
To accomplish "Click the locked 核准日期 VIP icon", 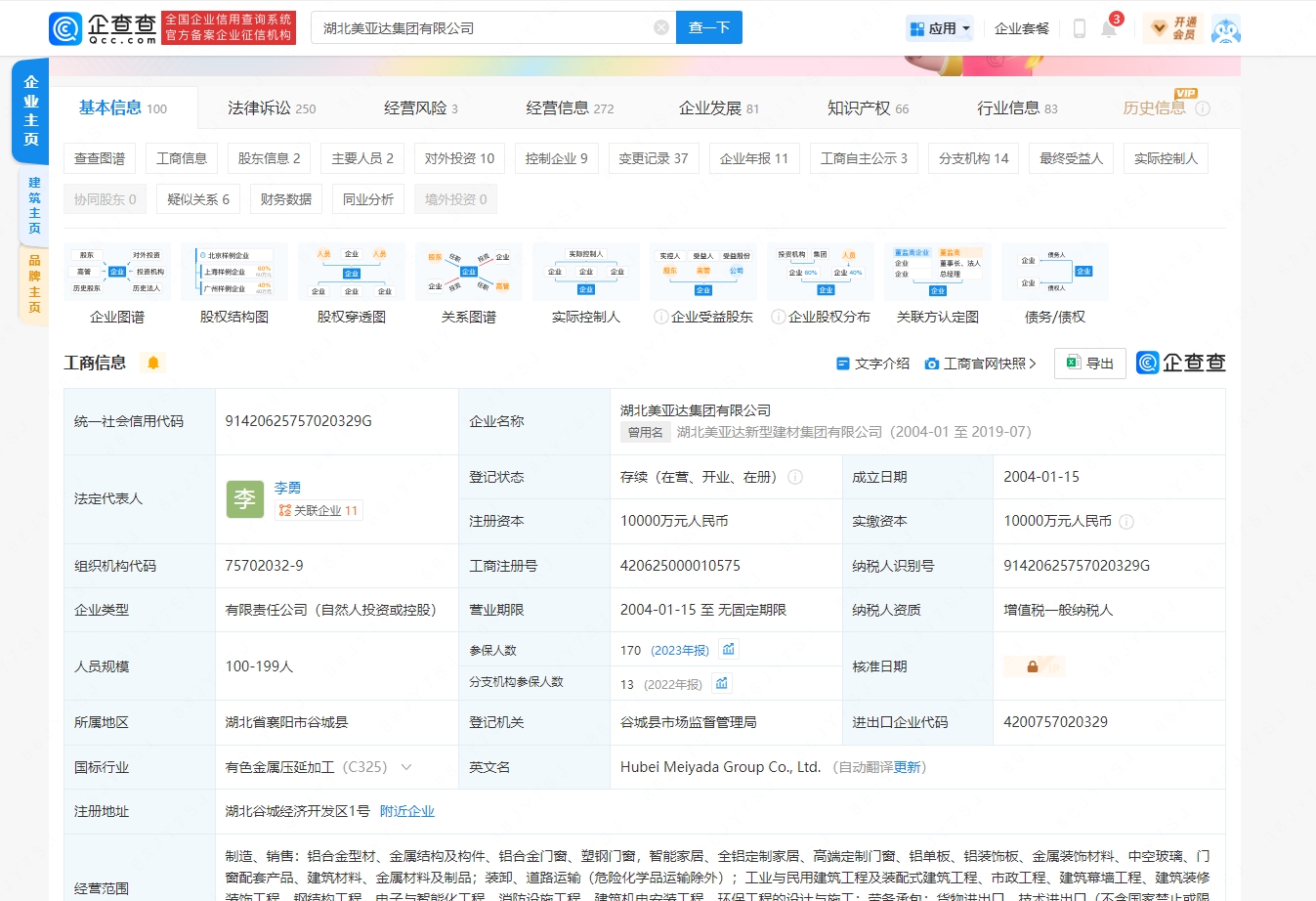I will [1034, 666].
